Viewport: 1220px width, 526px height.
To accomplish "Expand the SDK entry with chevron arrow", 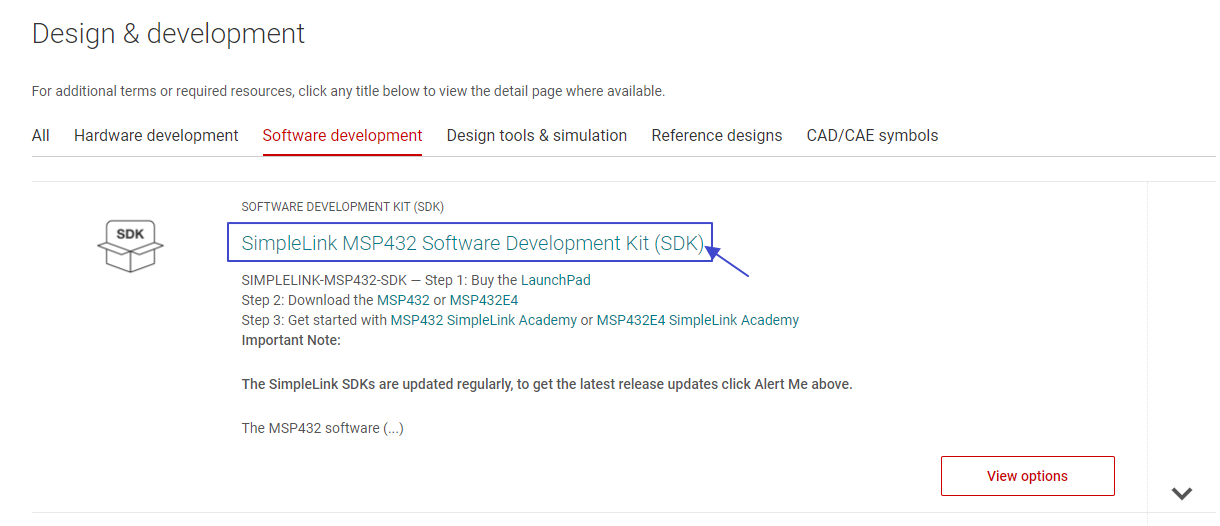I will [1182, 493].
